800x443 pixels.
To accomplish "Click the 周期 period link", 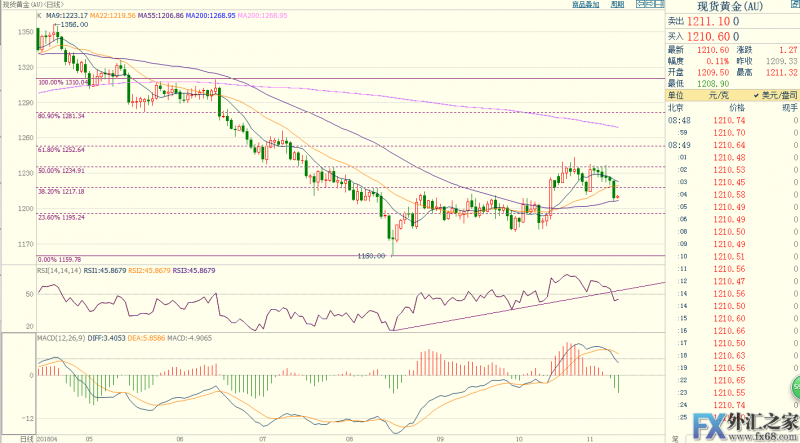I will [x=617, y=5].
